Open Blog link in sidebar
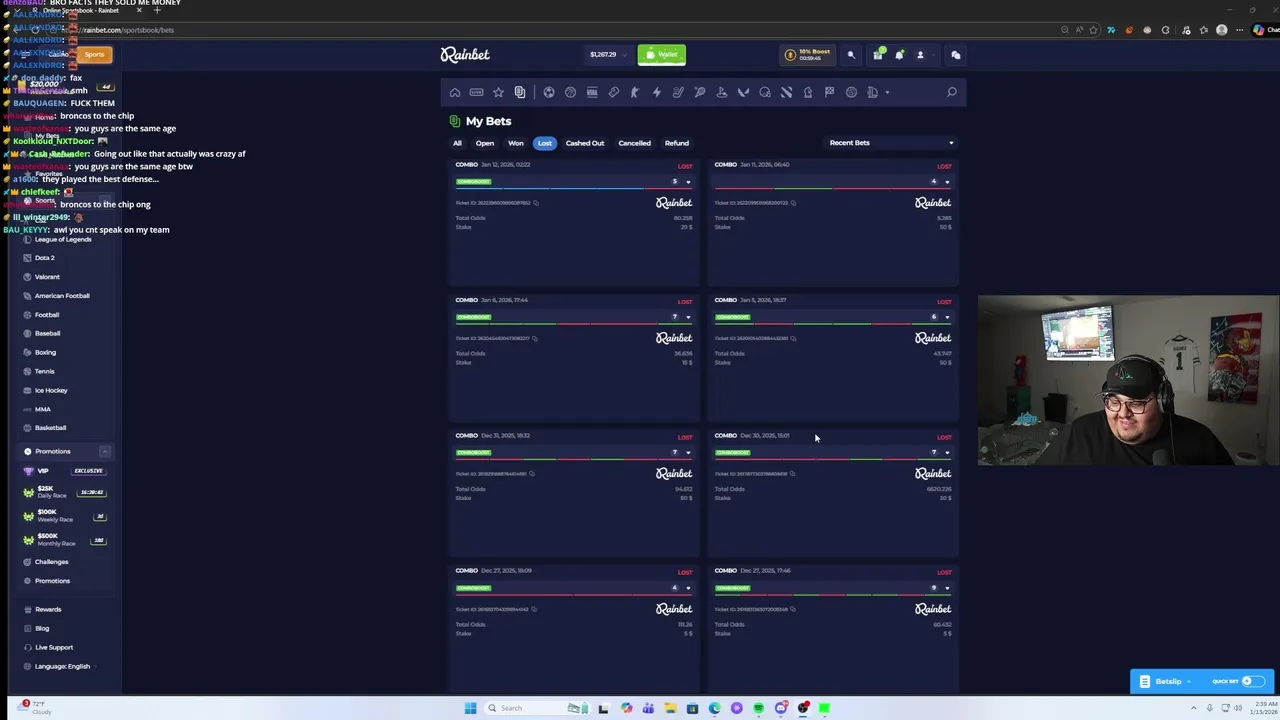This screenshot has width=1280, height=720. [42, 628]
